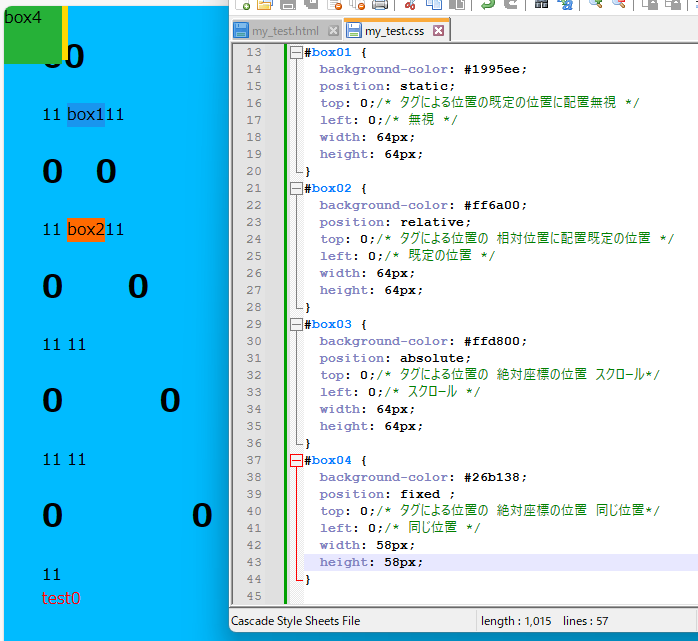Screen dimensions: 698x641
Task: Click the red 'test0' text in browser
Action: 61,598
